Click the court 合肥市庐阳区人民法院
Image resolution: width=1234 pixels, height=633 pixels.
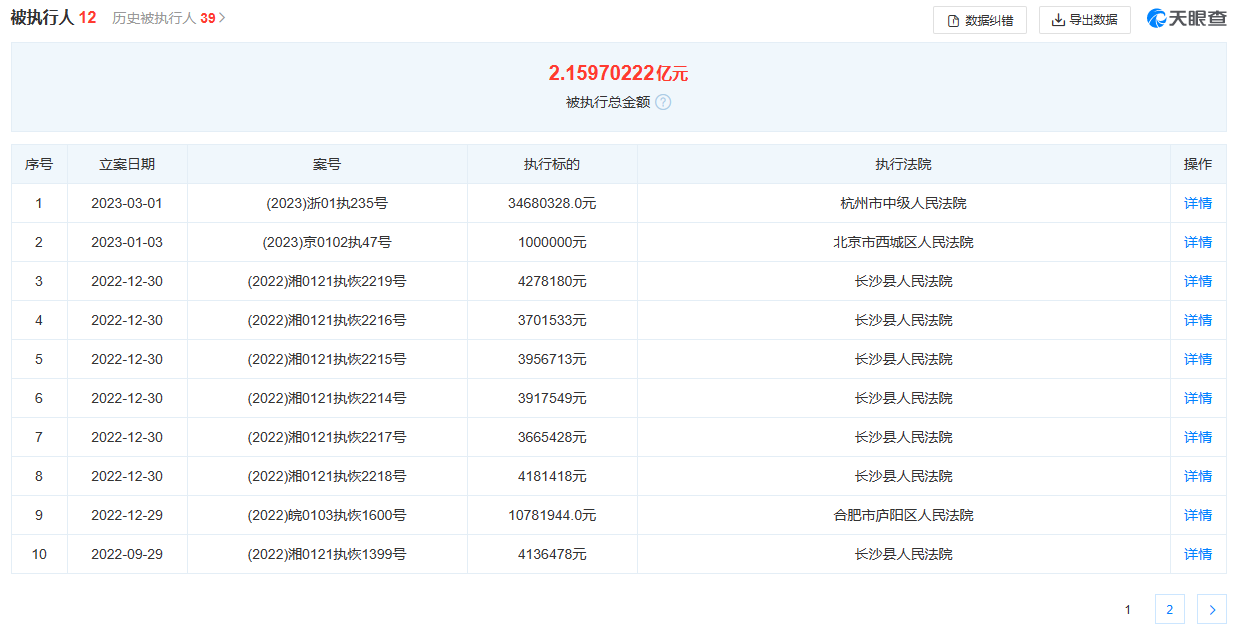pyautogui.click(x=903, y=515)
